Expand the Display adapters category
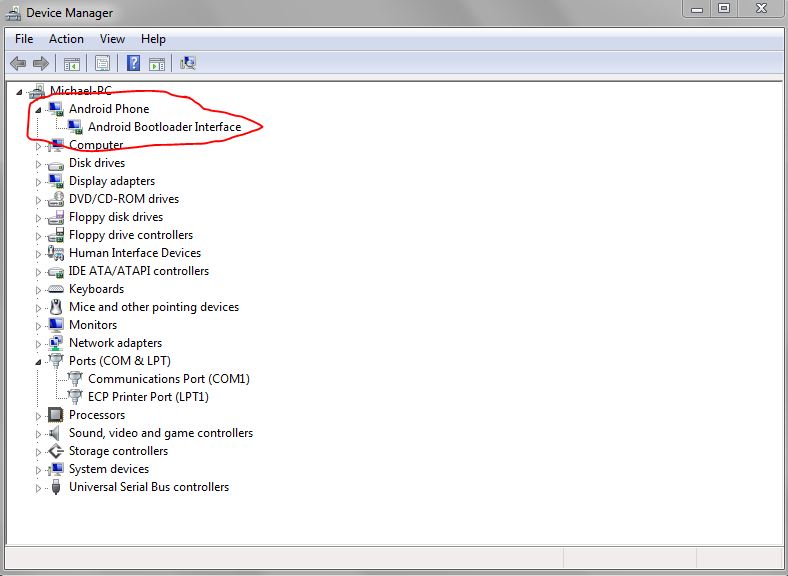Viewport: 788px width, 576px height. click(38, 182)
